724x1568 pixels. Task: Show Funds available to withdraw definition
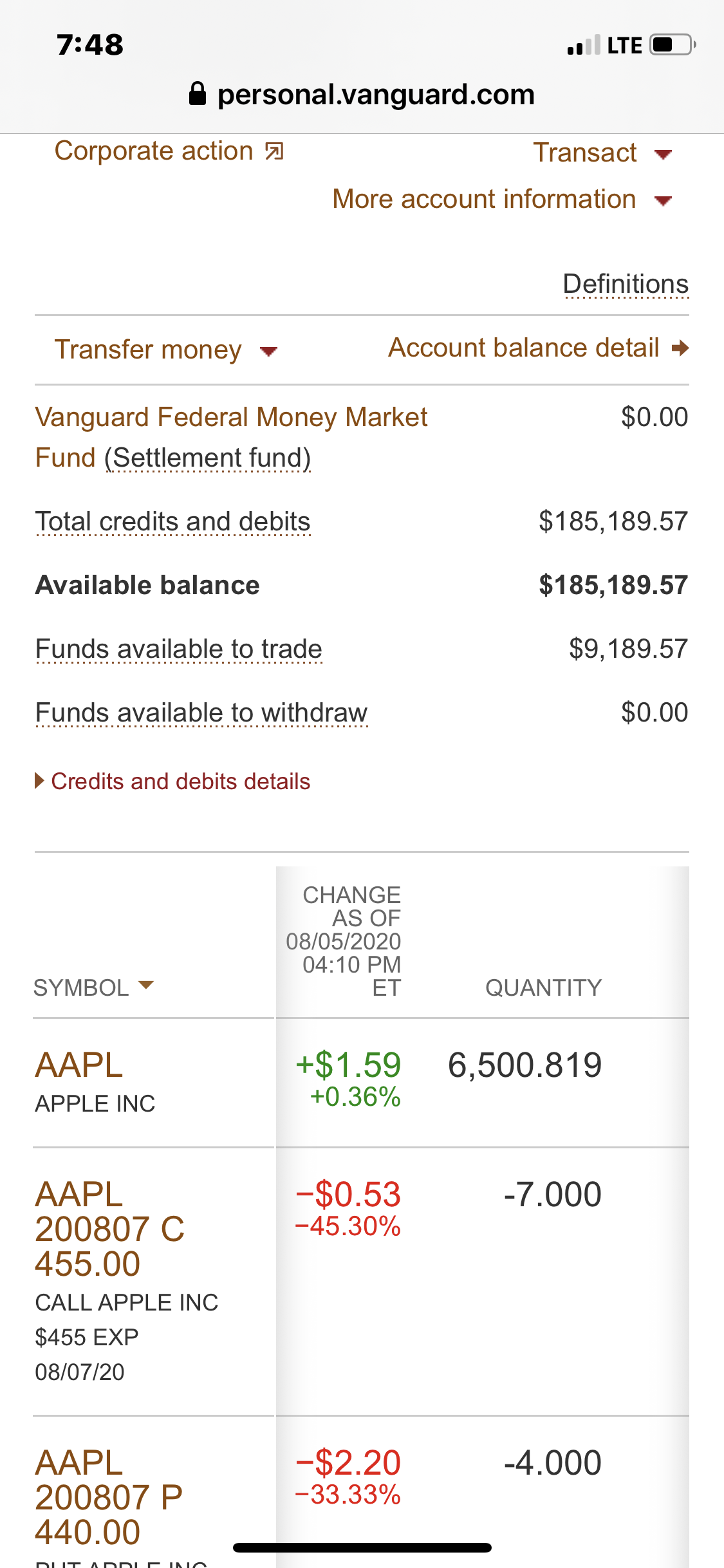click(201, 713)
